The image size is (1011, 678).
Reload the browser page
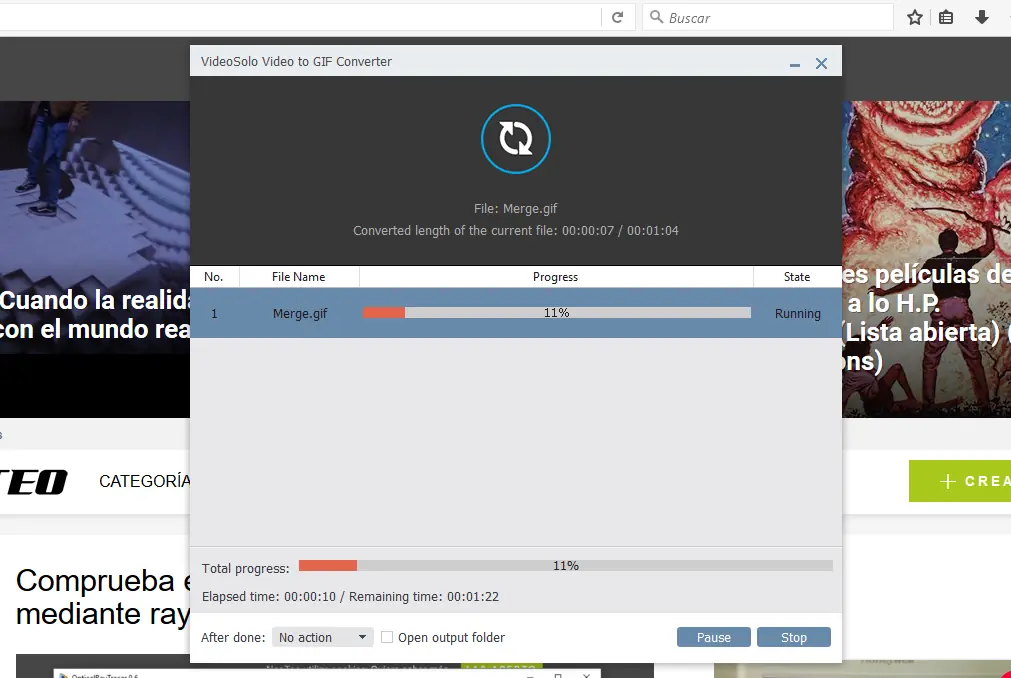tap(617, 17)
